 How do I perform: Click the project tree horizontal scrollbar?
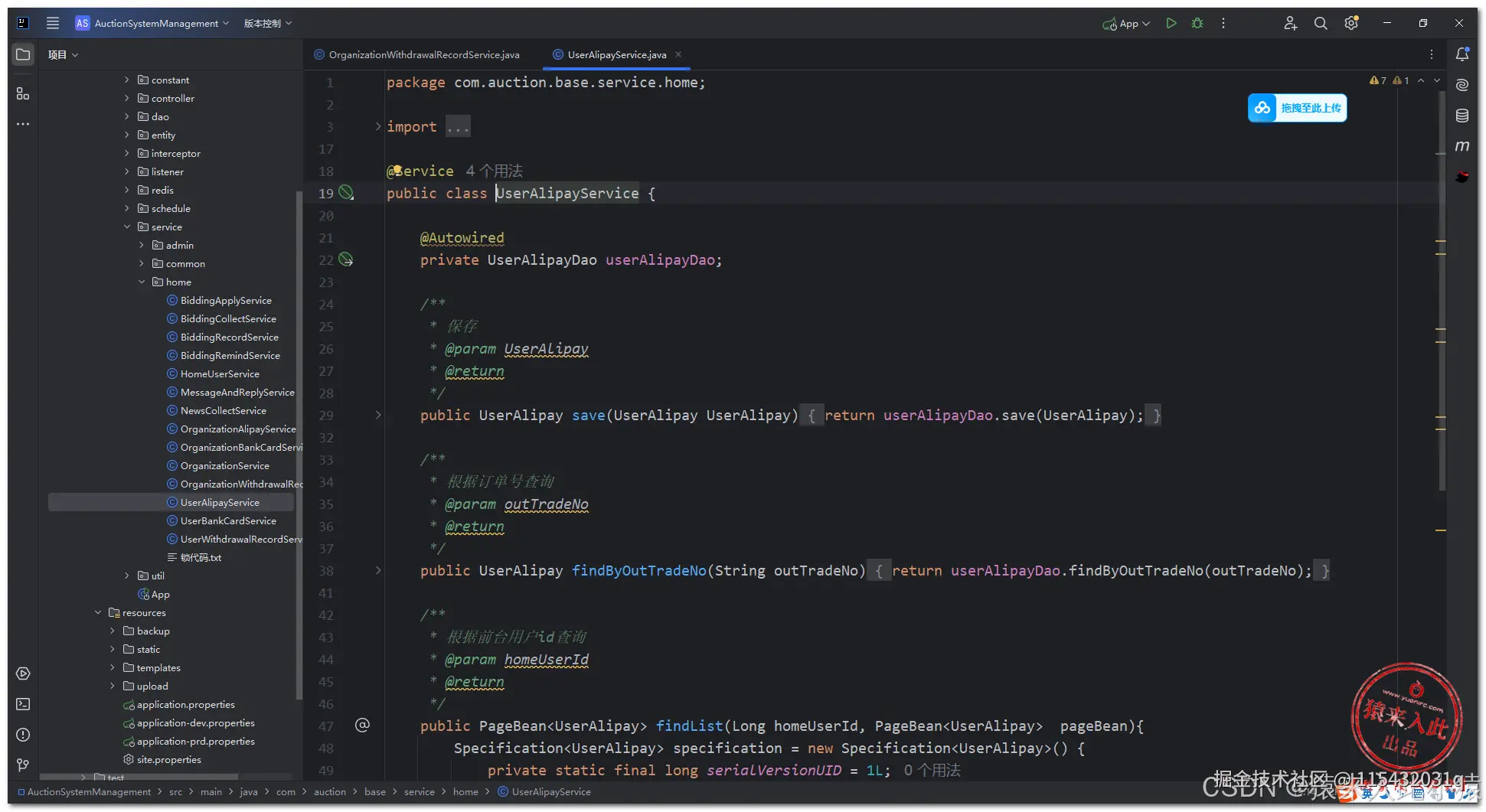pyautogui.click(x=138, y=777)
